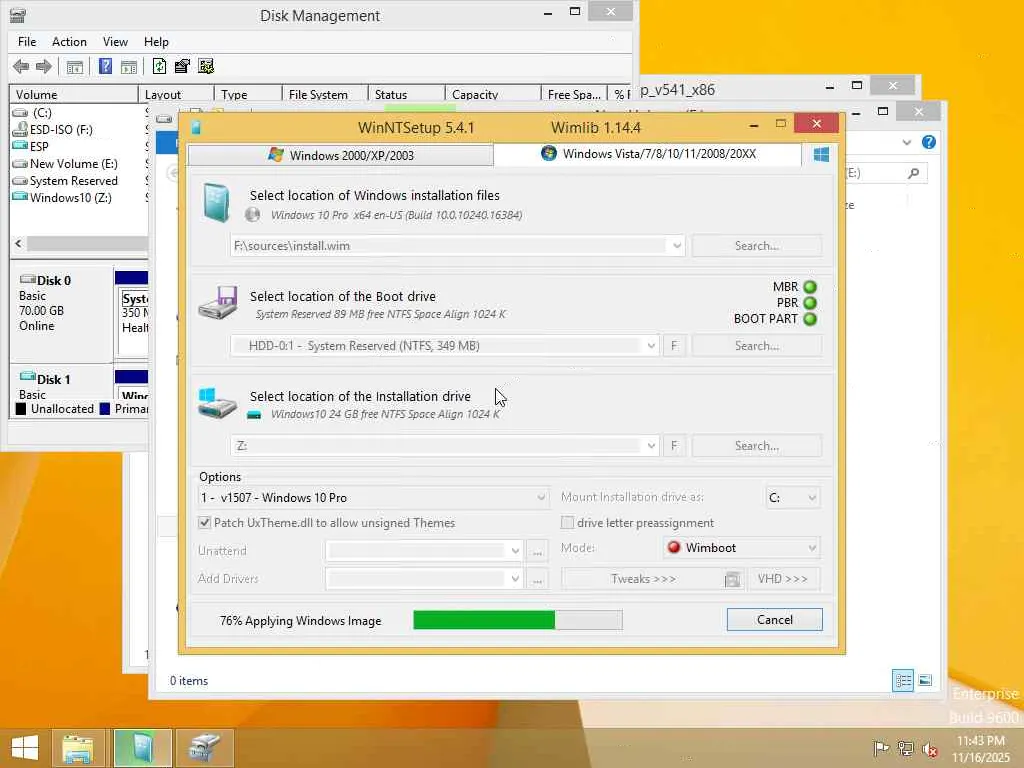Click disk list settings icon in Disk Management toolbar
Viewport: 1024px width, 768px height.
pos(206,66)
